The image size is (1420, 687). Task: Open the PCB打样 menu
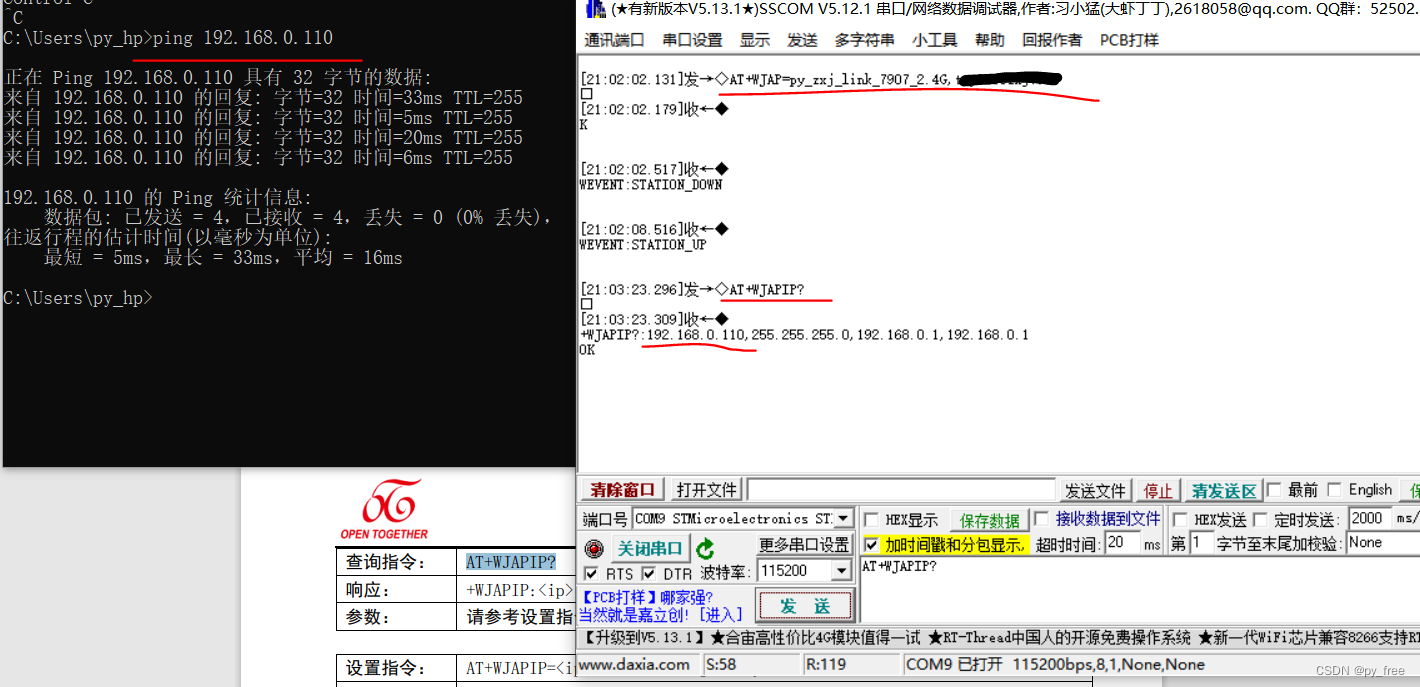1129,40
